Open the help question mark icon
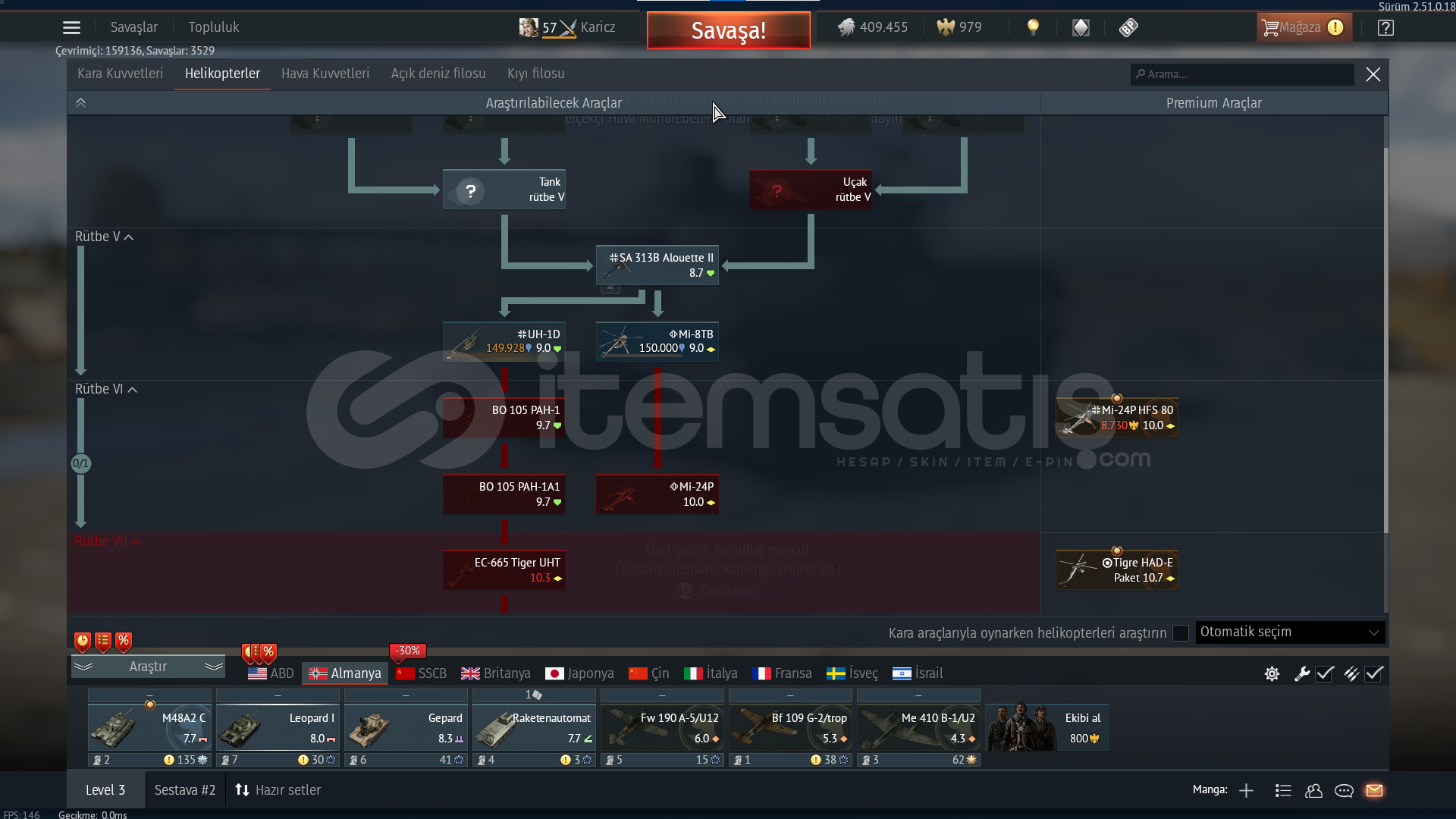 (x=1385, y=28)
